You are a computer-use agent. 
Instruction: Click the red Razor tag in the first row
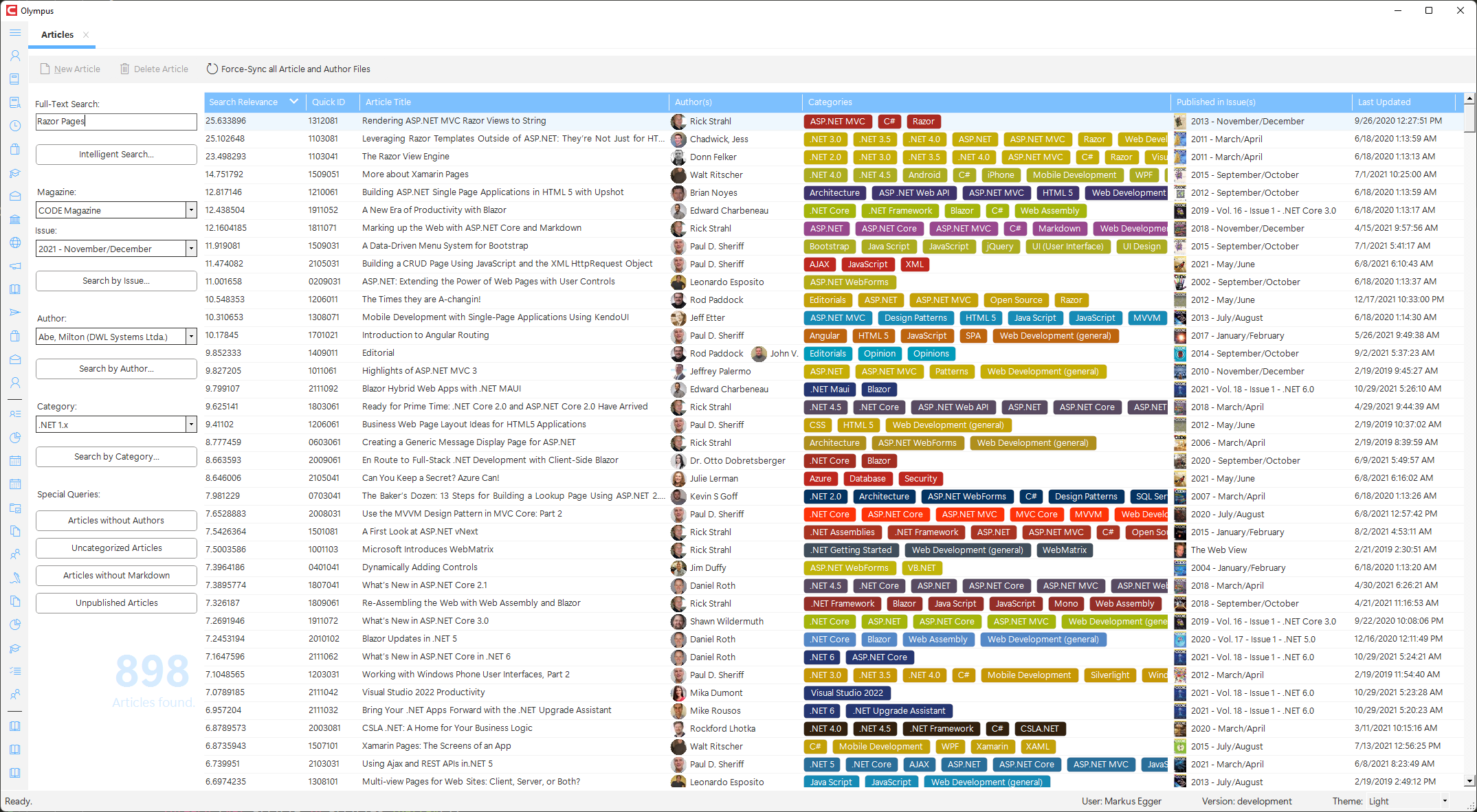click(x=923, y=122)
